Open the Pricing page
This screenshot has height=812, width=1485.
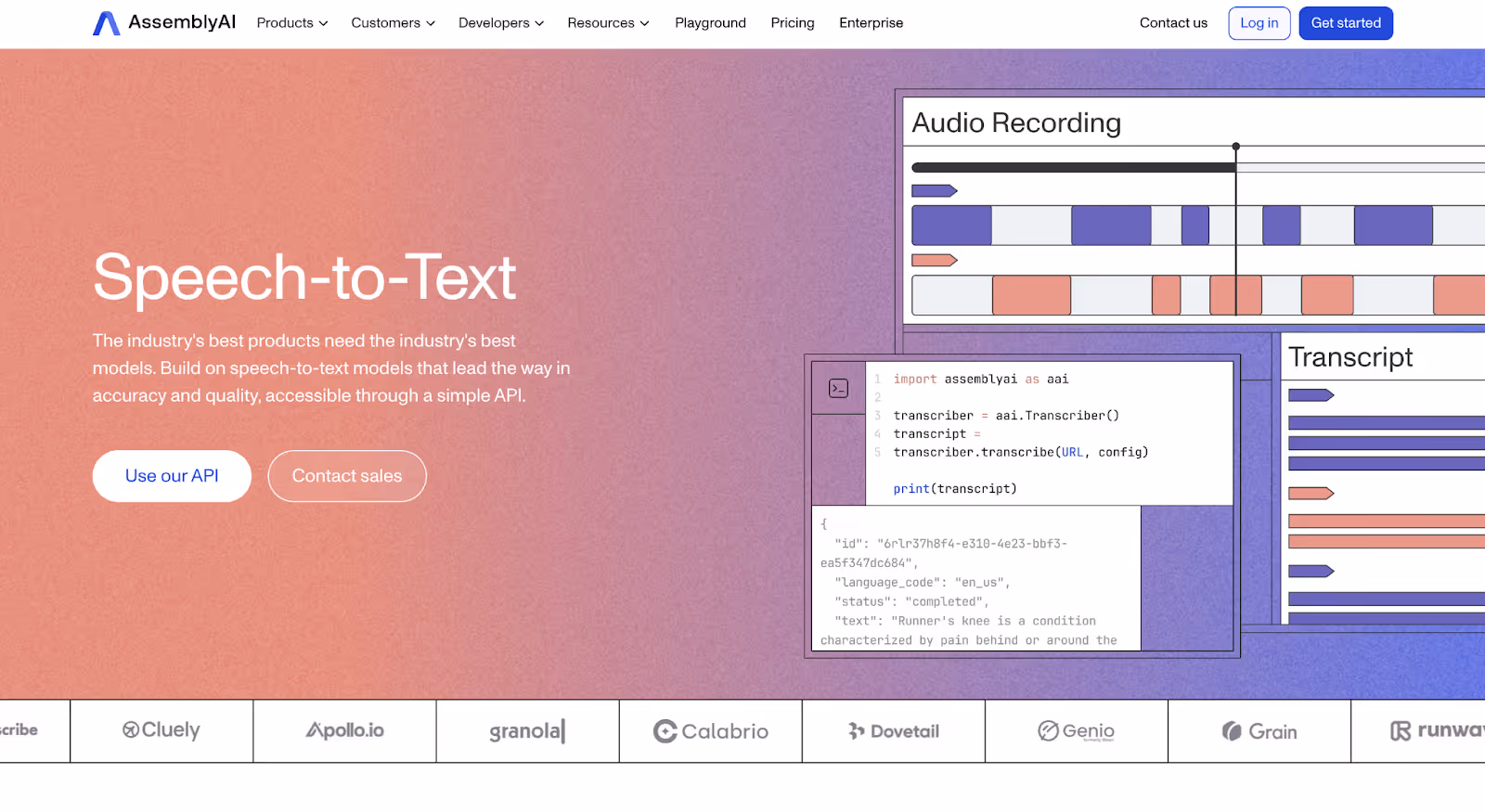793,23
